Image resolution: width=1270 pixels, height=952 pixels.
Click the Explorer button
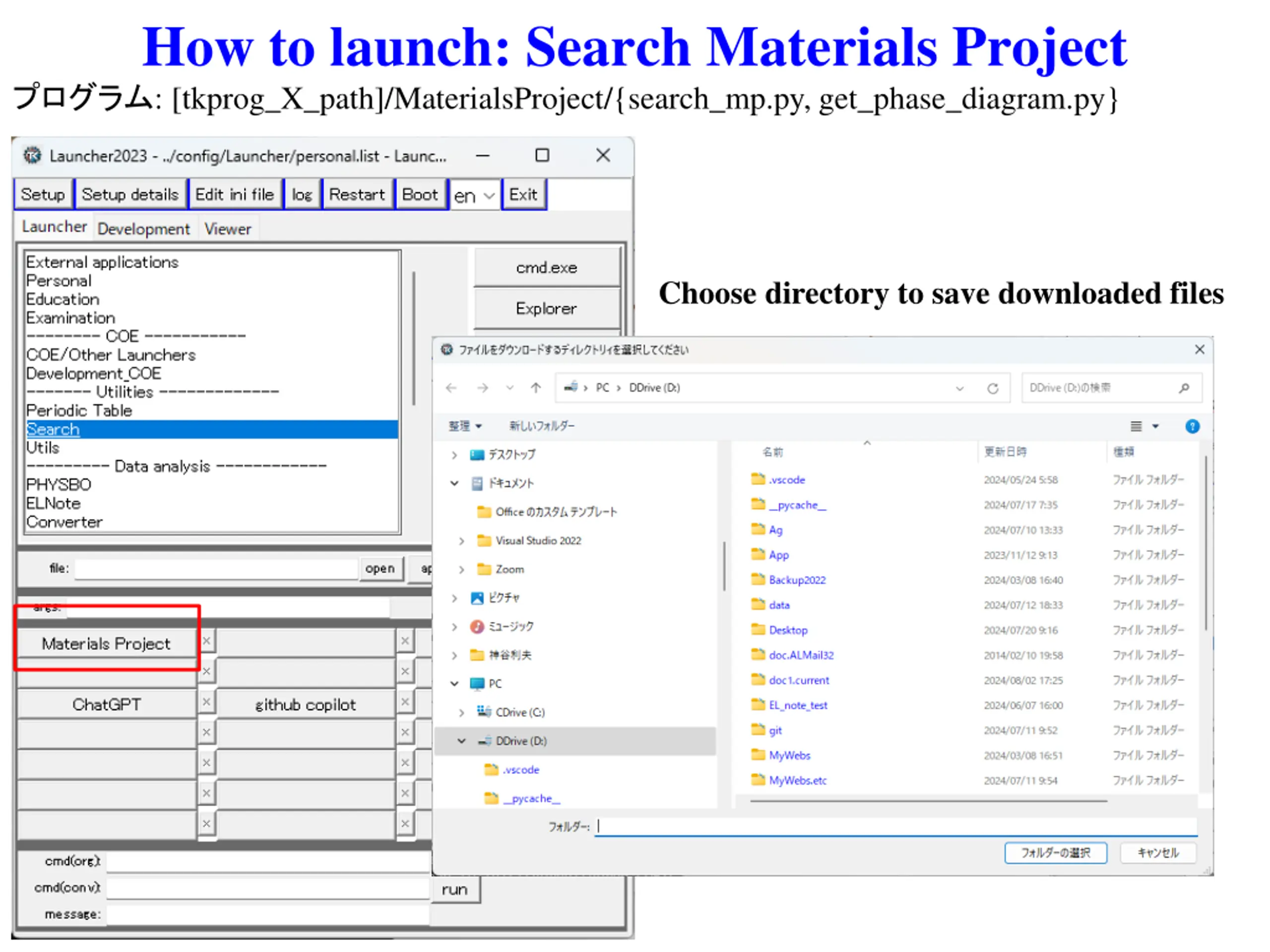[547, 309]
